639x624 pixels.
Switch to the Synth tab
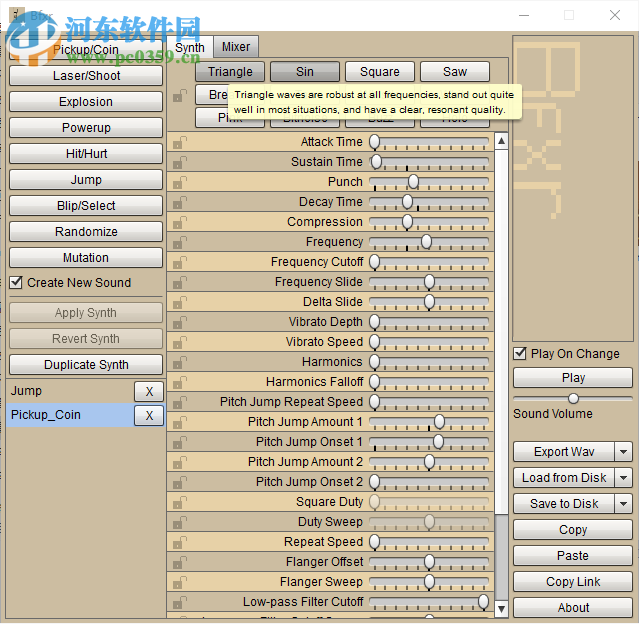click(x=190, y=47)
